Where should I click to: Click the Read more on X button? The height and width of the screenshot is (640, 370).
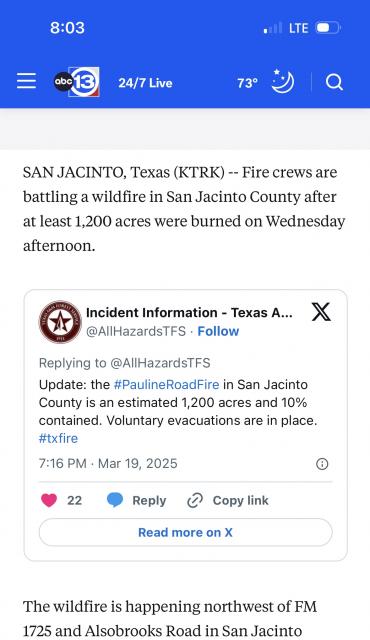(x=185, y=532)
